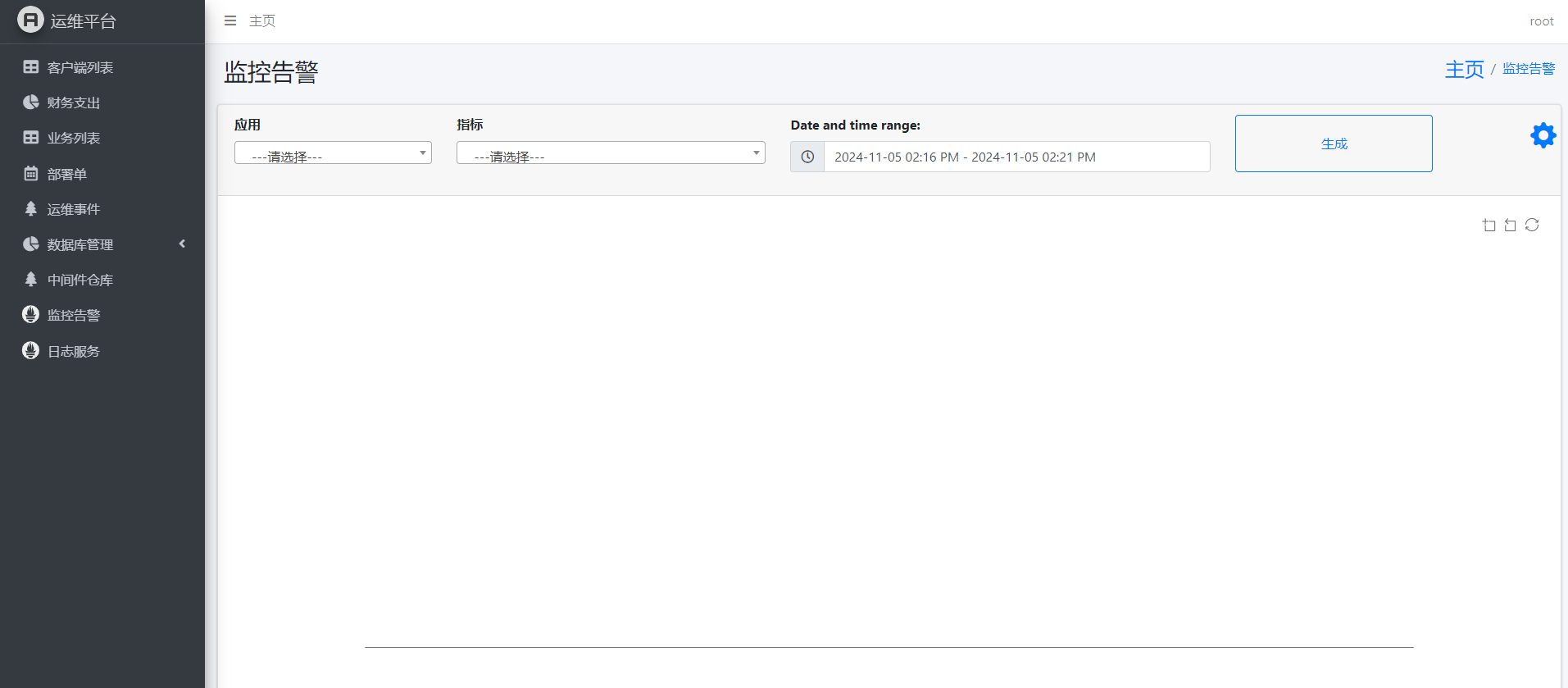This screenshot has height=688, width=1568.
Task: Click the 部署单 calendar icon
Action: (x=31, y=173)
